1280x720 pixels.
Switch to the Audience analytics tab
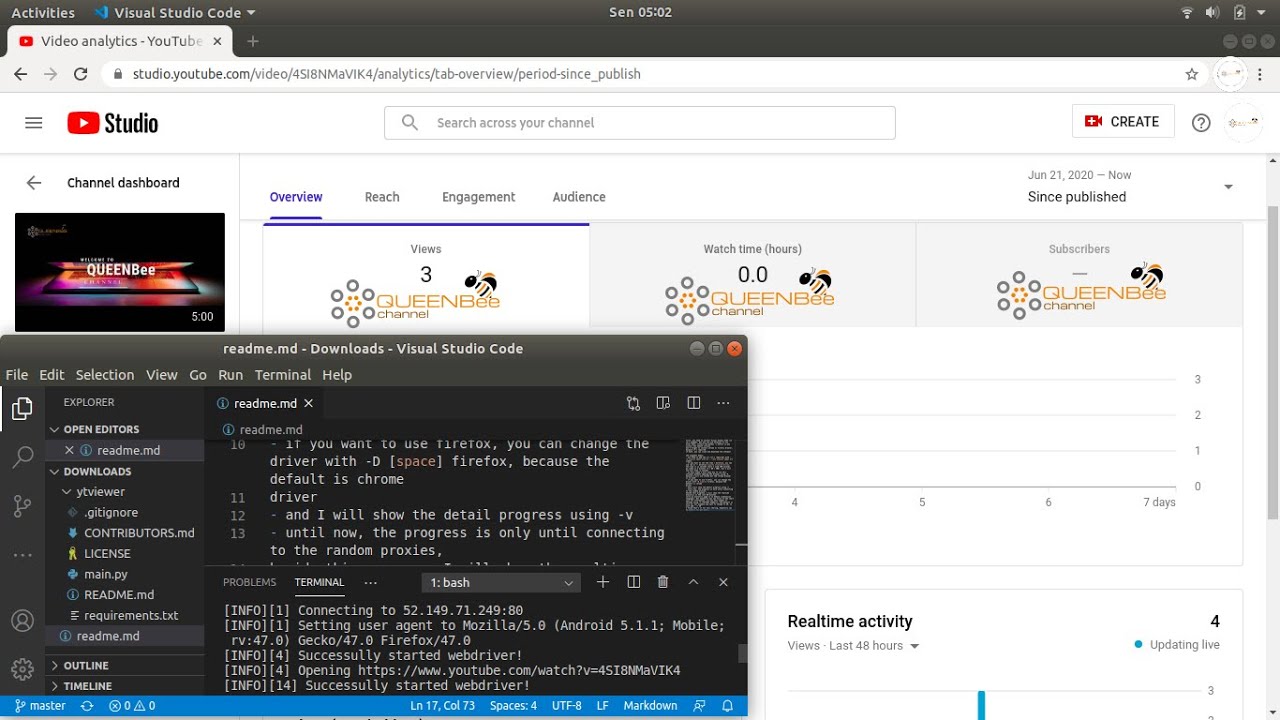click(579, 197)
